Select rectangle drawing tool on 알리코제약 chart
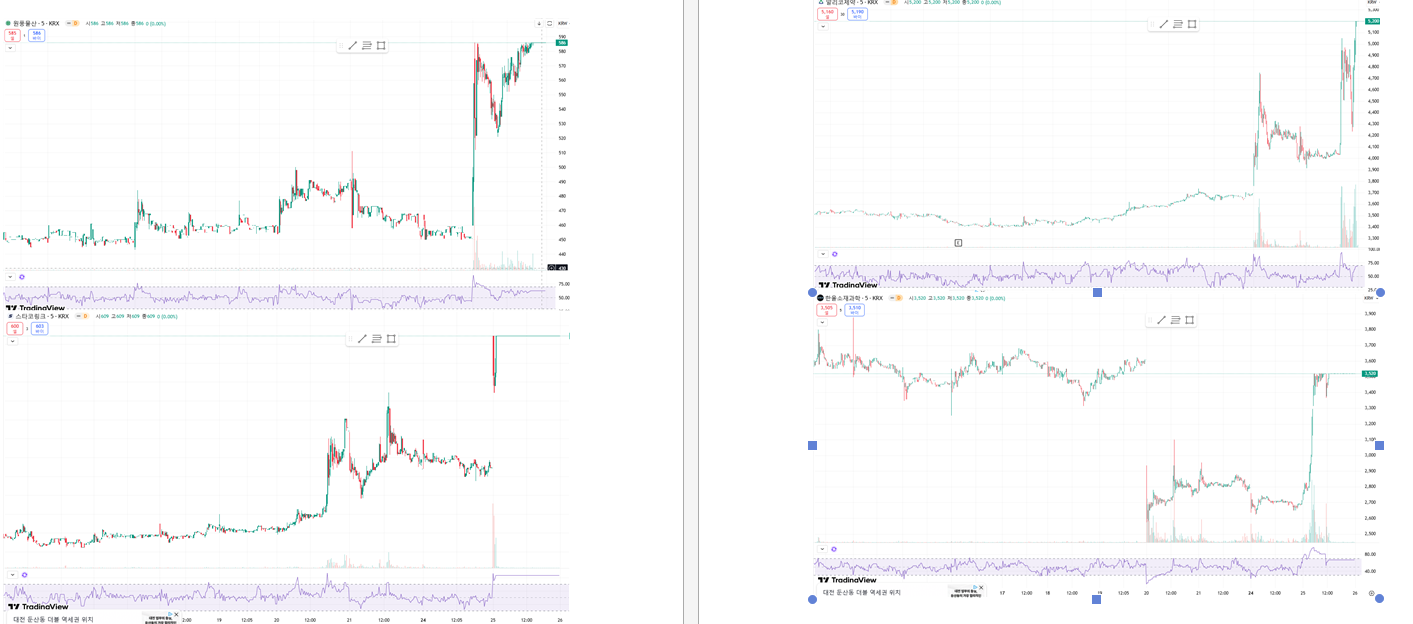The height and width of the screenshot is (624, 1413). pyautogui.click(x=1192, y=24)
